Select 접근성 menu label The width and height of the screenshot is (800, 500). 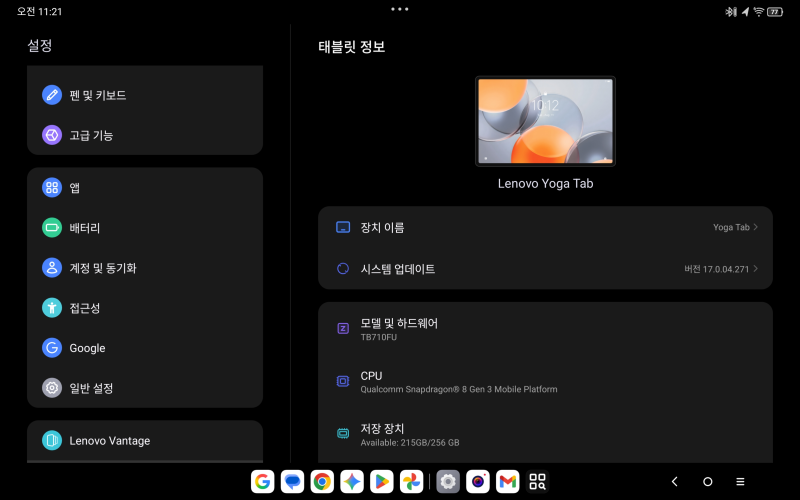pos(85,308)
